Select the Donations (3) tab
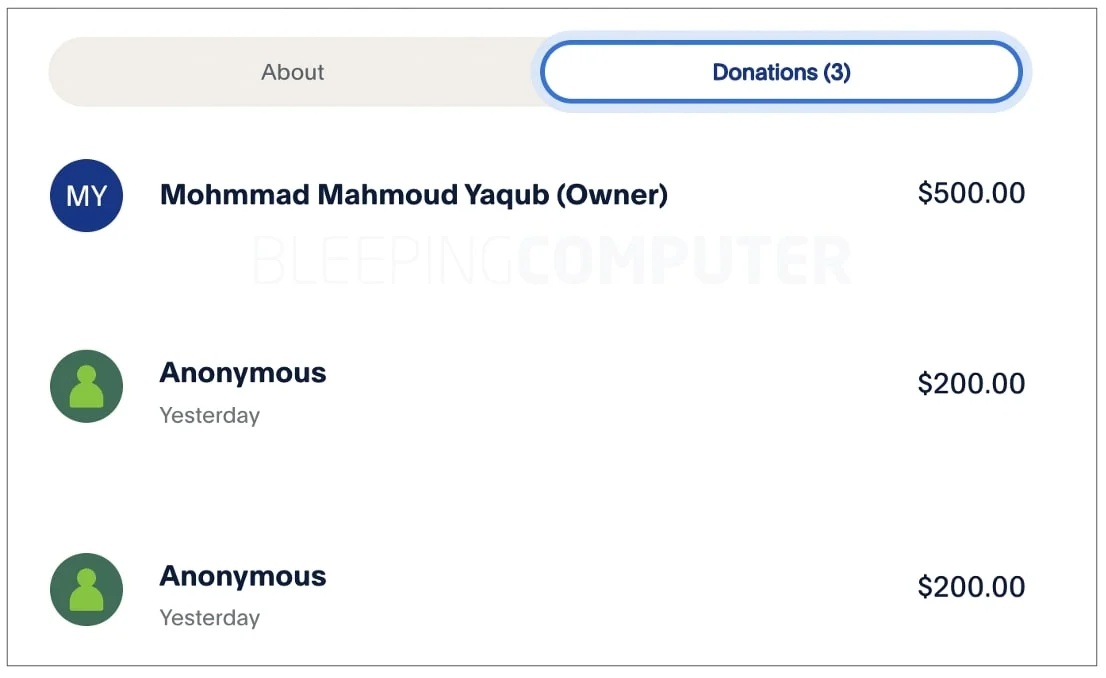Screen dimensions: 1106x678 [781, 72]
